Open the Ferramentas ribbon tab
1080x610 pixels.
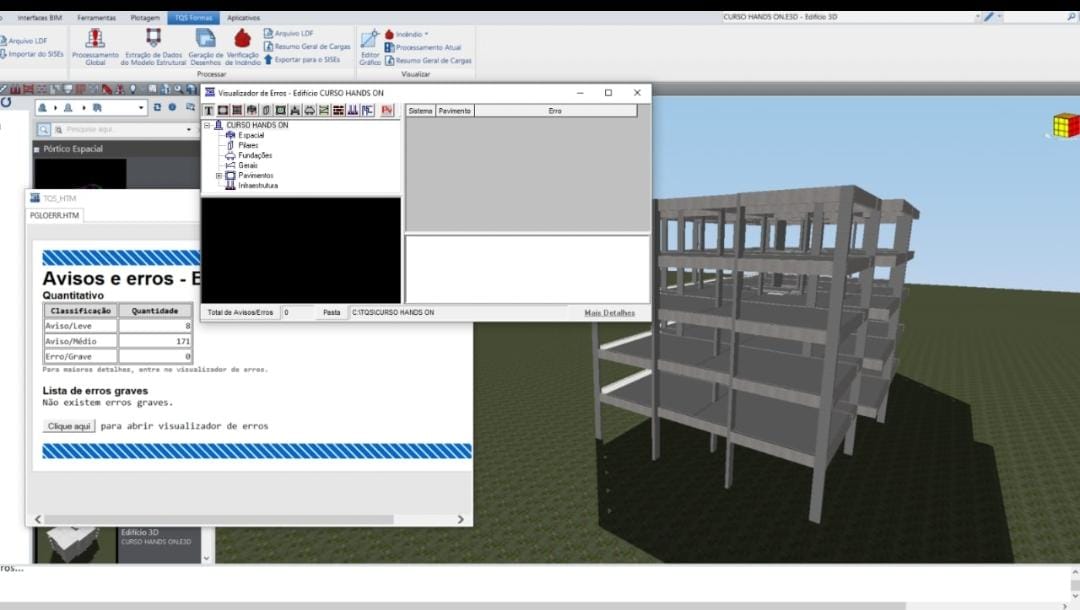click(x=96, y=18)
